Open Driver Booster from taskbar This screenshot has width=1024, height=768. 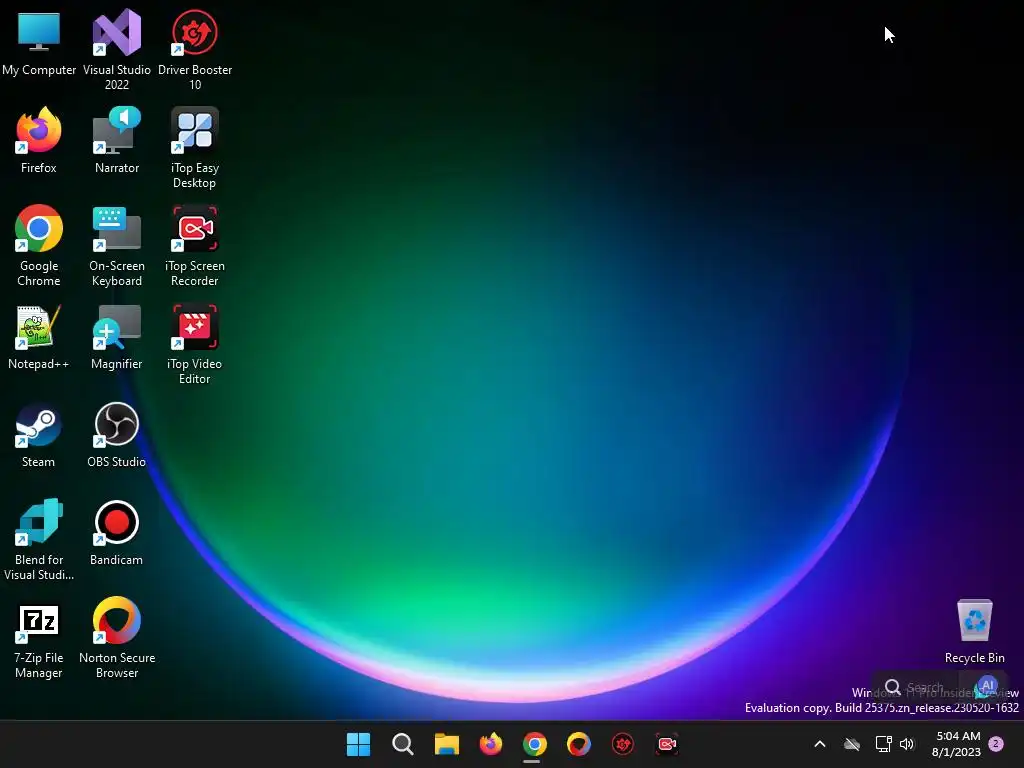coord(623,744)
